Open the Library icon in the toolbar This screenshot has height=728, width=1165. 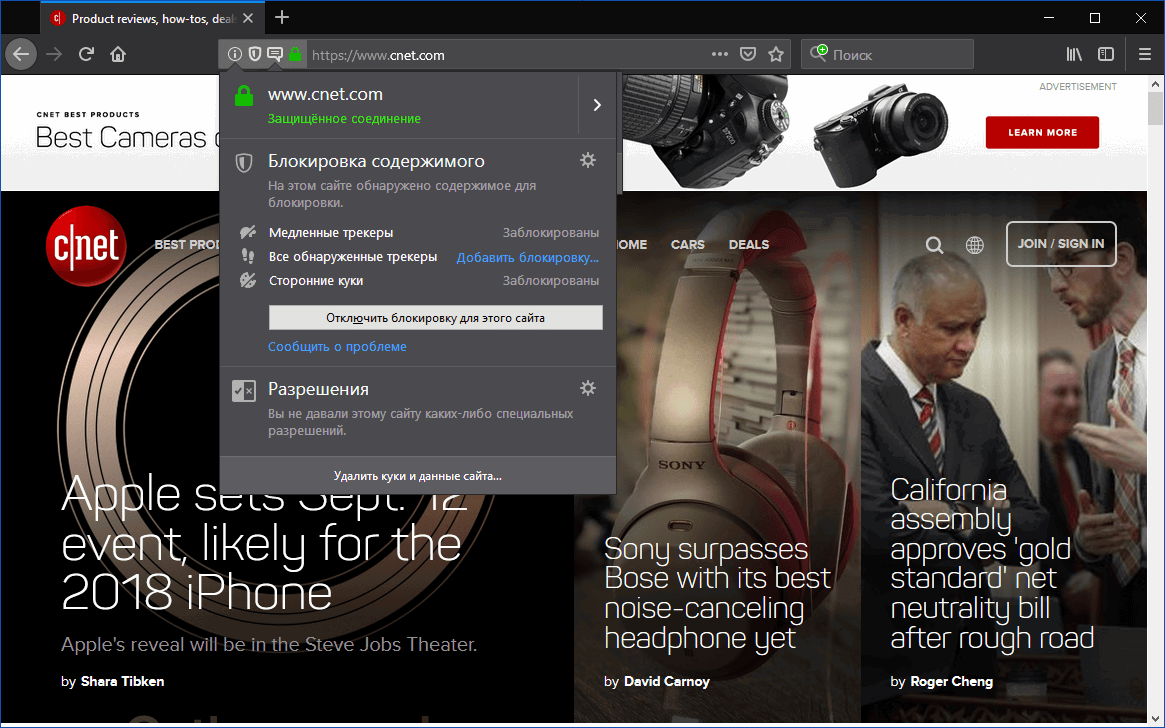tap(1074, 54)
